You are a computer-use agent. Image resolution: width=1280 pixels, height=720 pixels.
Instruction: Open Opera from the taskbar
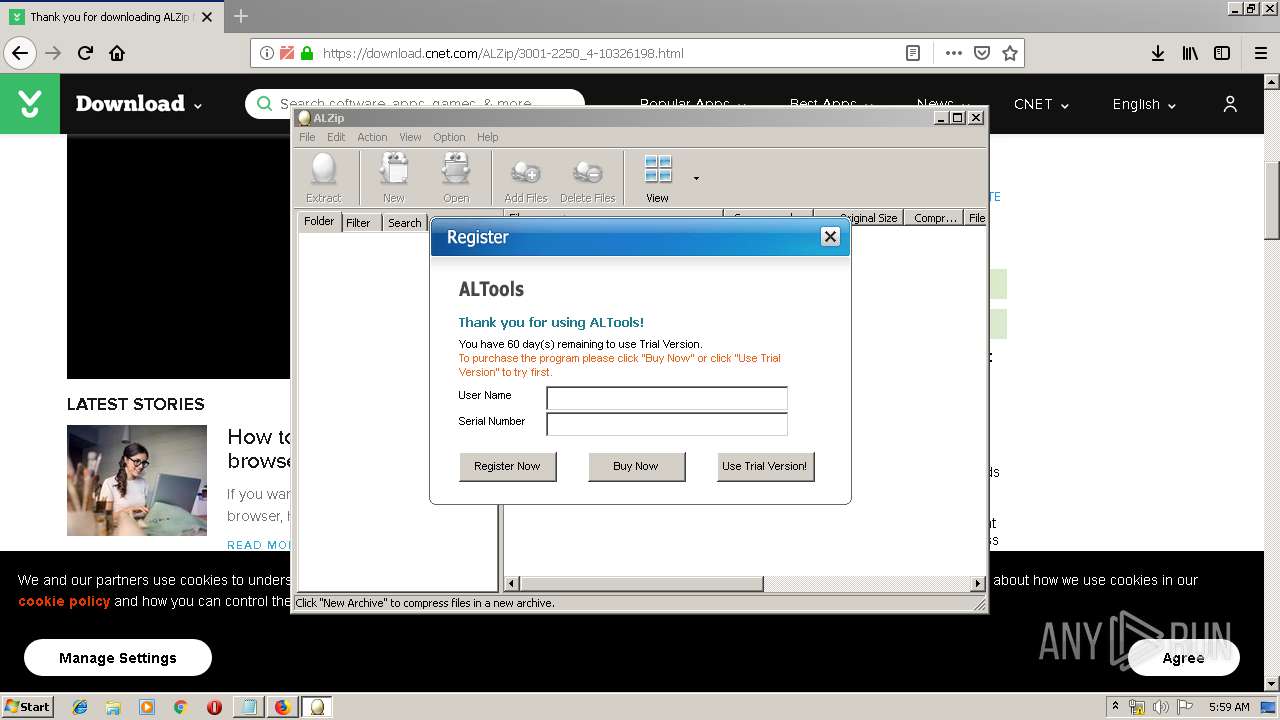click(x=214, y=707)
